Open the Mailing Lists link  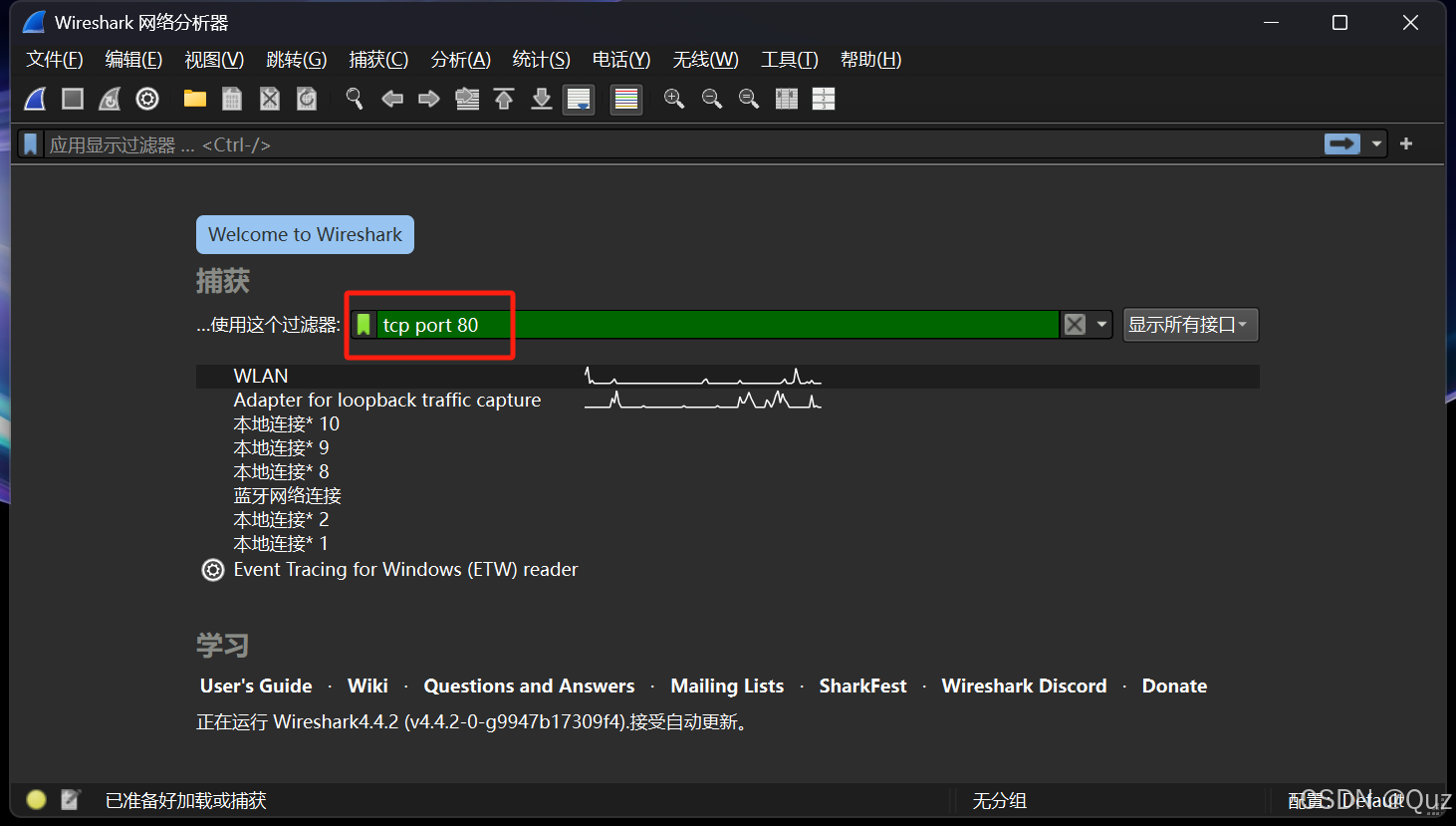click(727, 686)
